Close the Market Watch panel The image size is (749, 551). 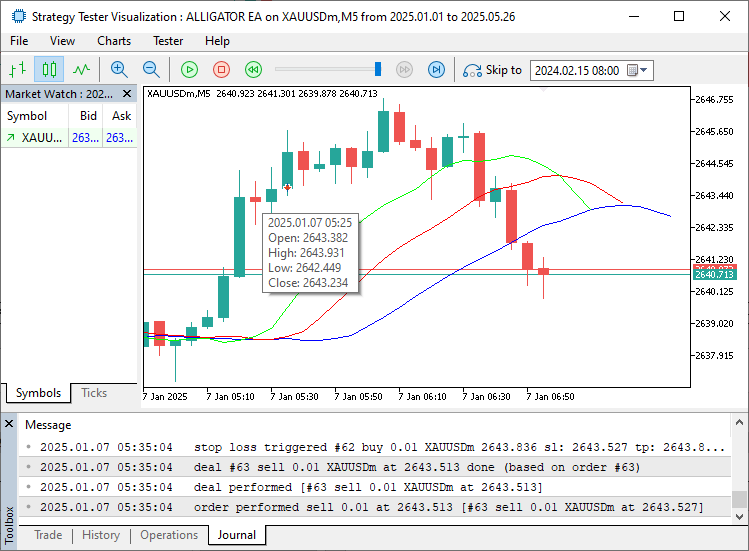(127, 93)
